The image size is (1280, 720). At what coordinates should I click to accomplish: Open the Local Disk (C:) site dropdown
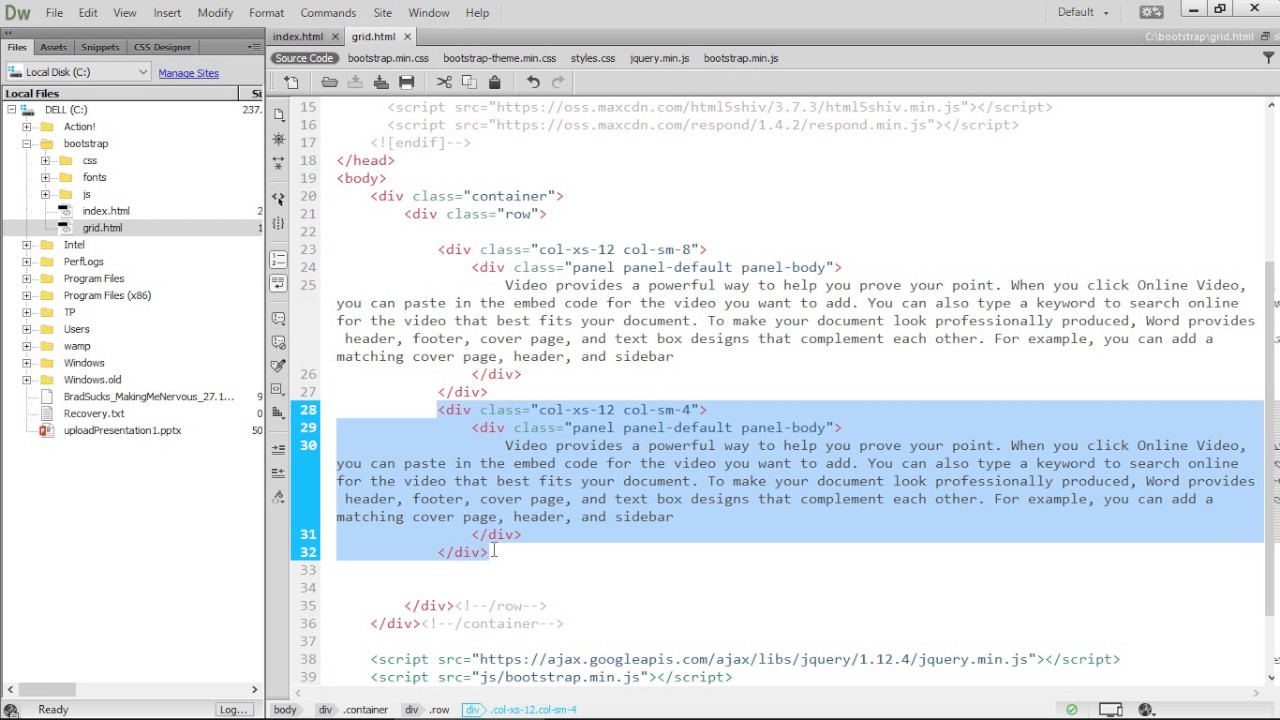(78, 72)
